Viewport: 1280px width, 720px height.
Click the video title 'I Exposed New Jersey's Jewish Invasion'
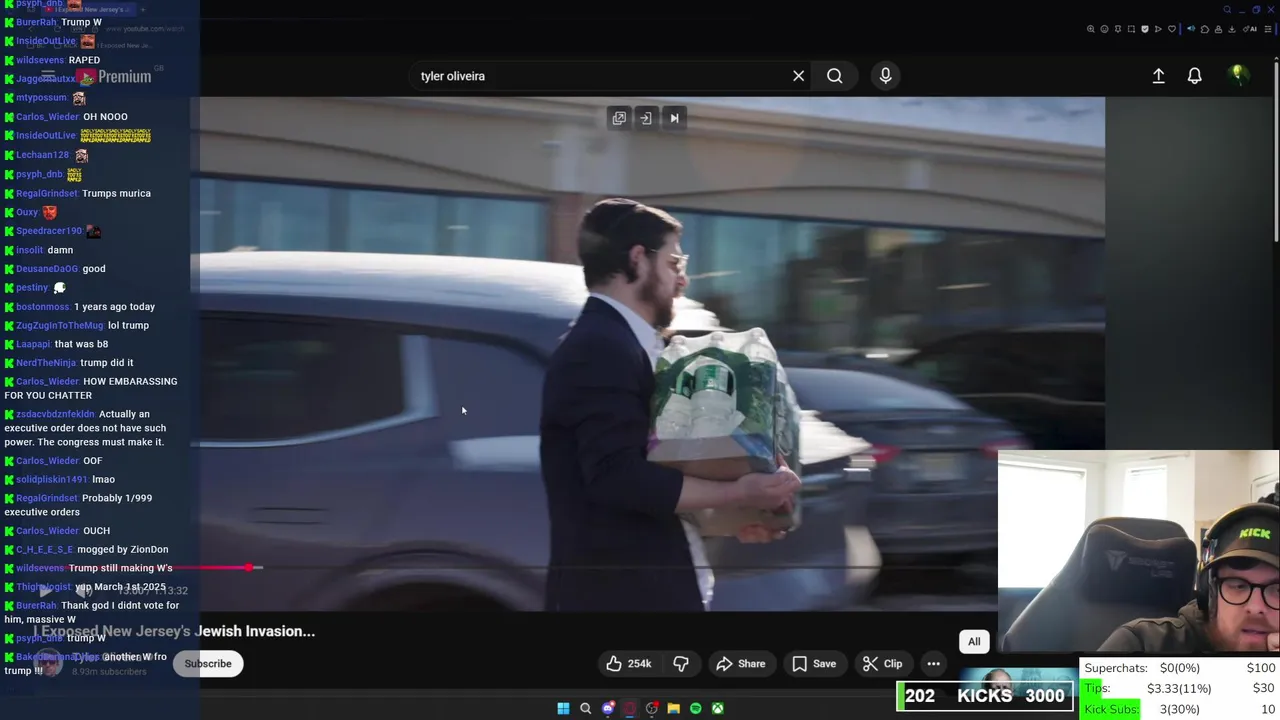click(x=174, y=631)
